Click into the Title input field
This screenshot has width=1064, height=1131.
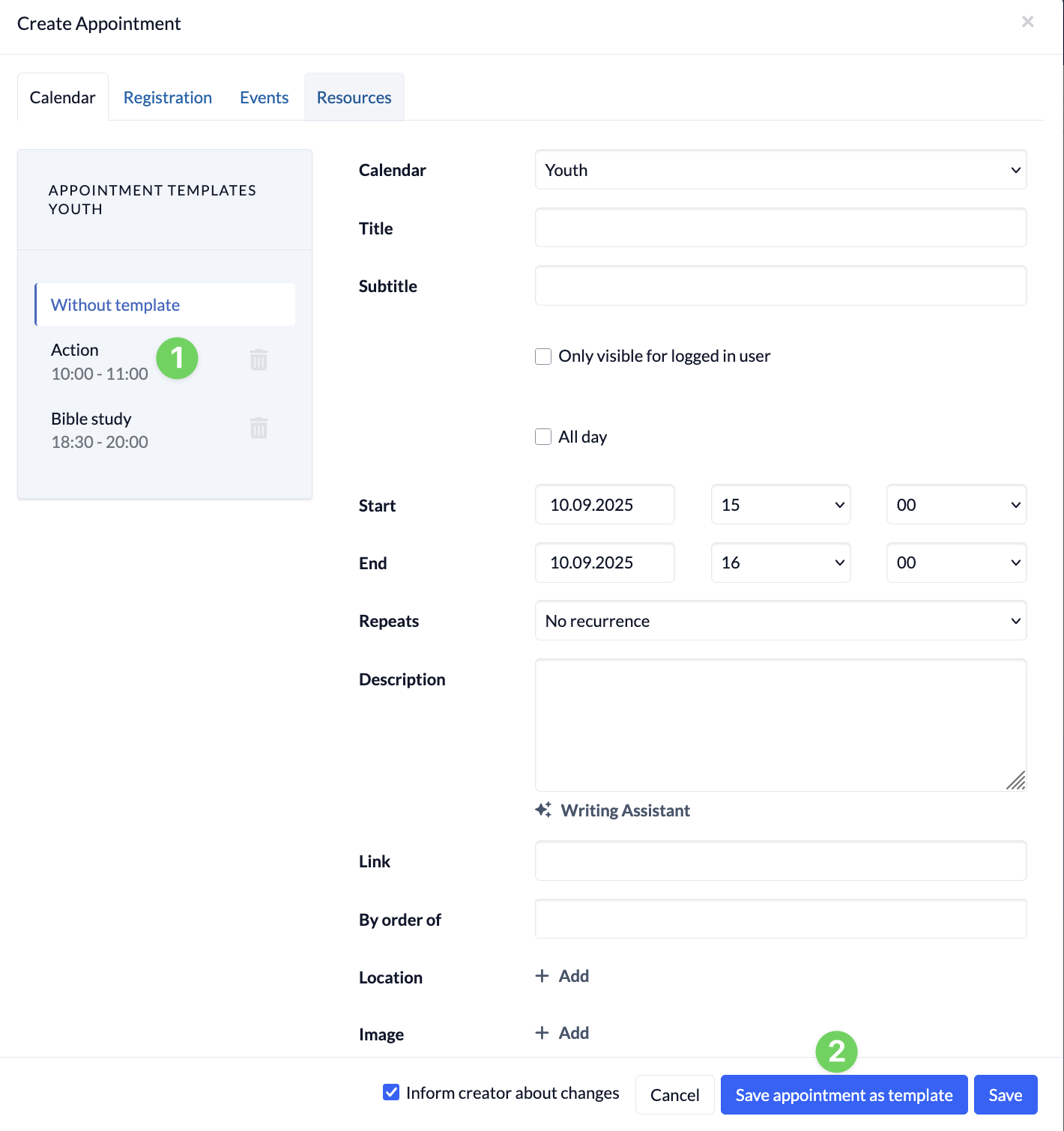781,228
